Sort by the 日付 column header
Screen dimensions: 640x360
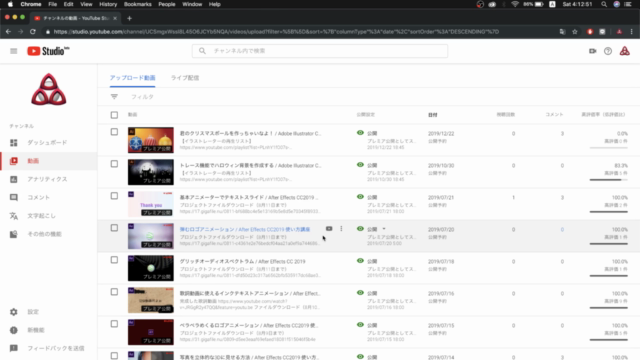point(433,115)
